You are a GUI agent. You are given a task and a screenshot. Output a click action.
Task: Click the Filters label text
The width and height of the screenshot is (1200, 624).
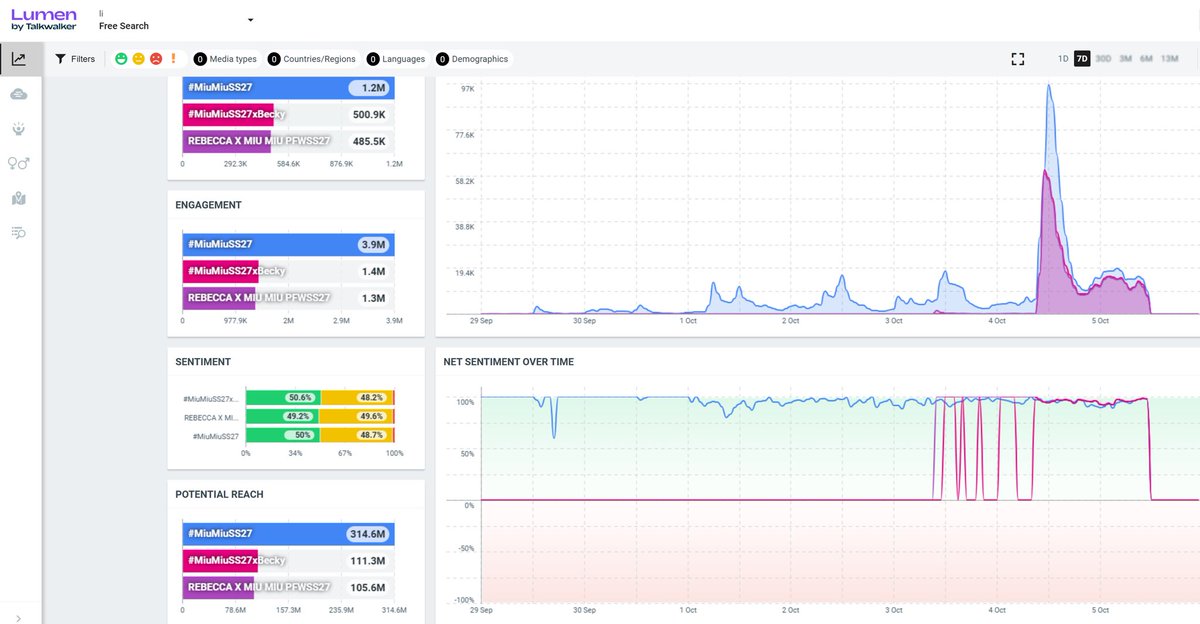point(83,59)
